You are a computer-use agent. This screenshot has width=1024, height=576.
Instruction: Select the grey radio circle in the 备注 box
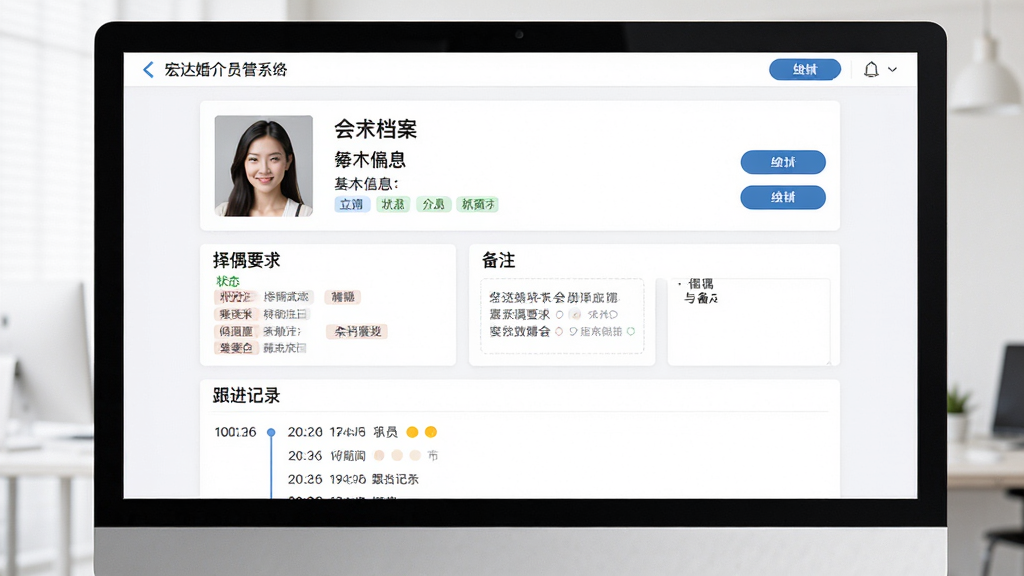pos(559,315)
